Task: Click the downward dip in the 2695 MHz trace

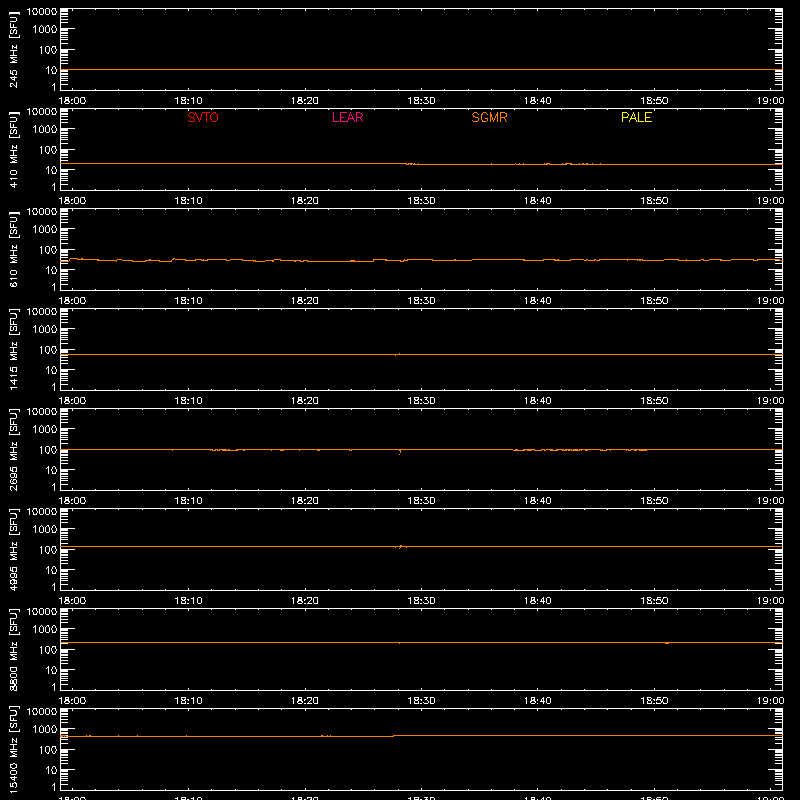Action: tap(400, 452)
